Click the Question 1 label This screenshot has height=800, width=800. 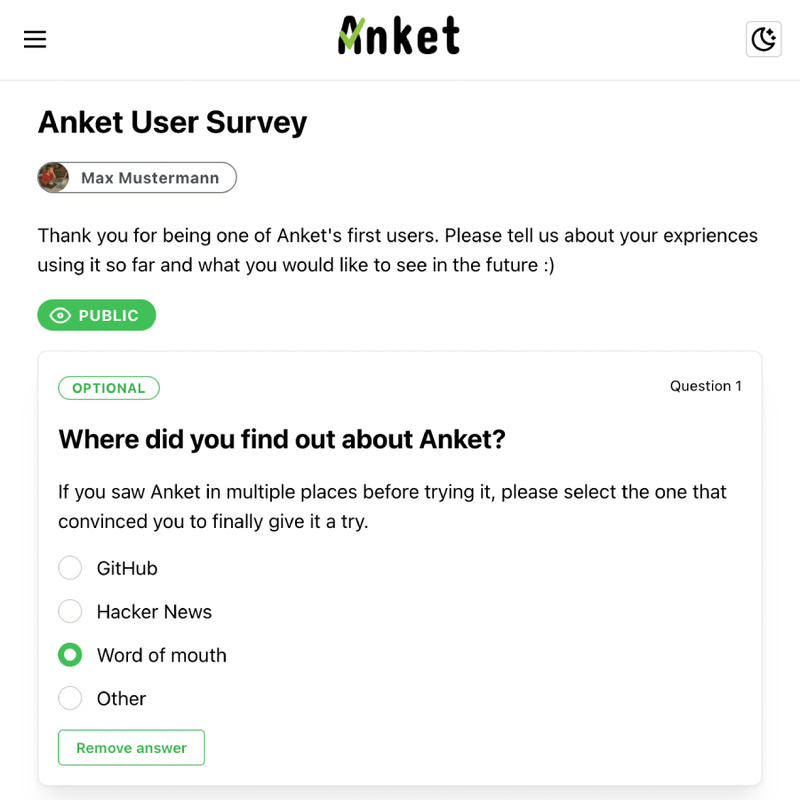[706, 386]
